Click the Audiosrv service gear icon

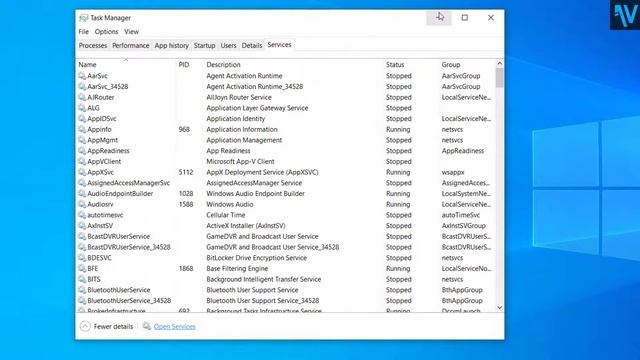pyautogui.click(x=82, y=204)
